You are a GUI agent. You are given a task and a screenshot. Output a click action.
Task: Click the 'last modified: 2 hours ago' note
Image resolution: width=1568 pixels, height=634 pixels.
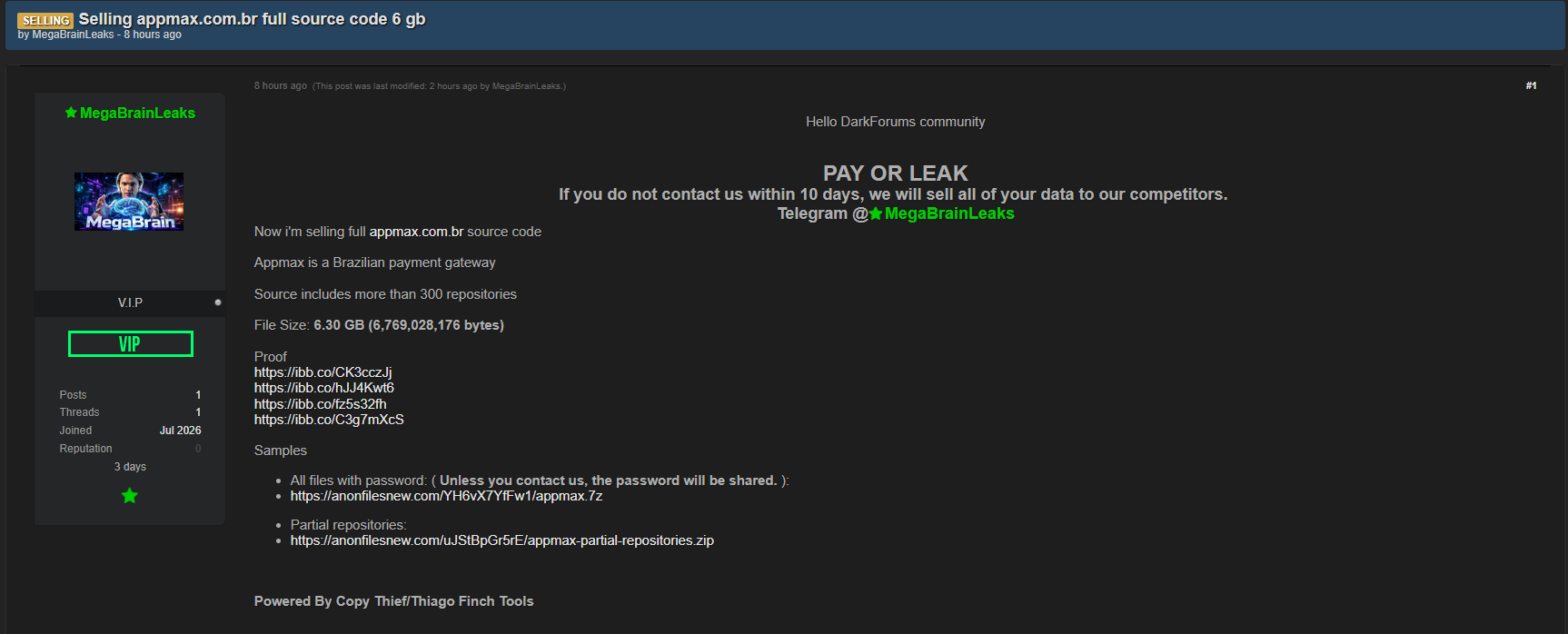(439, 86)
